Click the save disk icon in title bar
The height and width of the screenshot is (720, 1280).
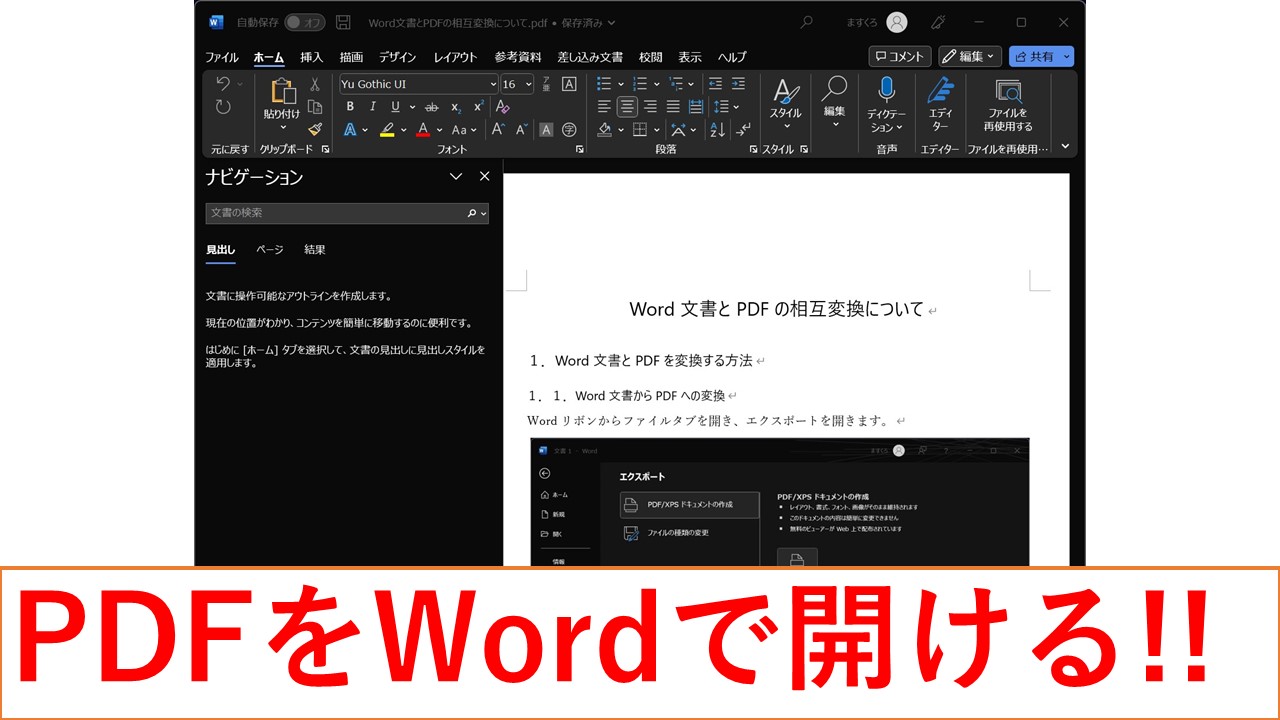(343, 22)
